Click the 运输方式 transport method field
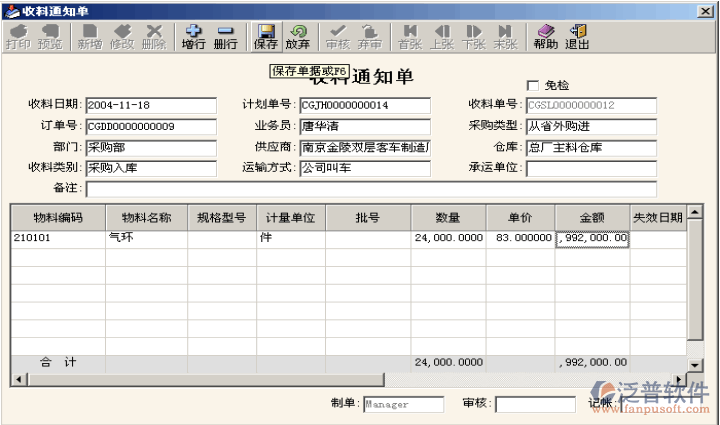 click(x=365, y=168)
